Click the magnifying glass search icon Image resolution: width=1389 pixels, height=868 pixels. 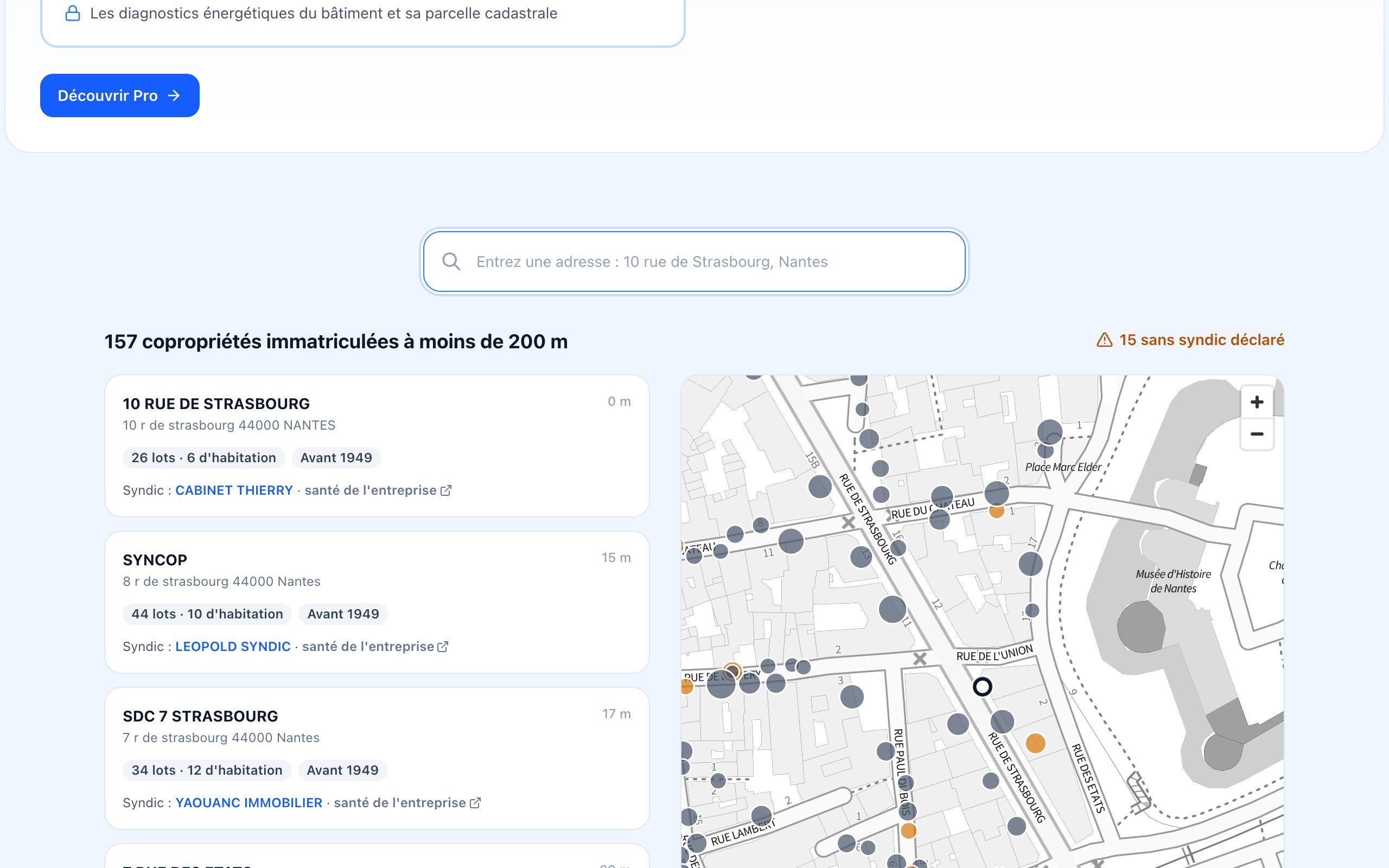451,262
